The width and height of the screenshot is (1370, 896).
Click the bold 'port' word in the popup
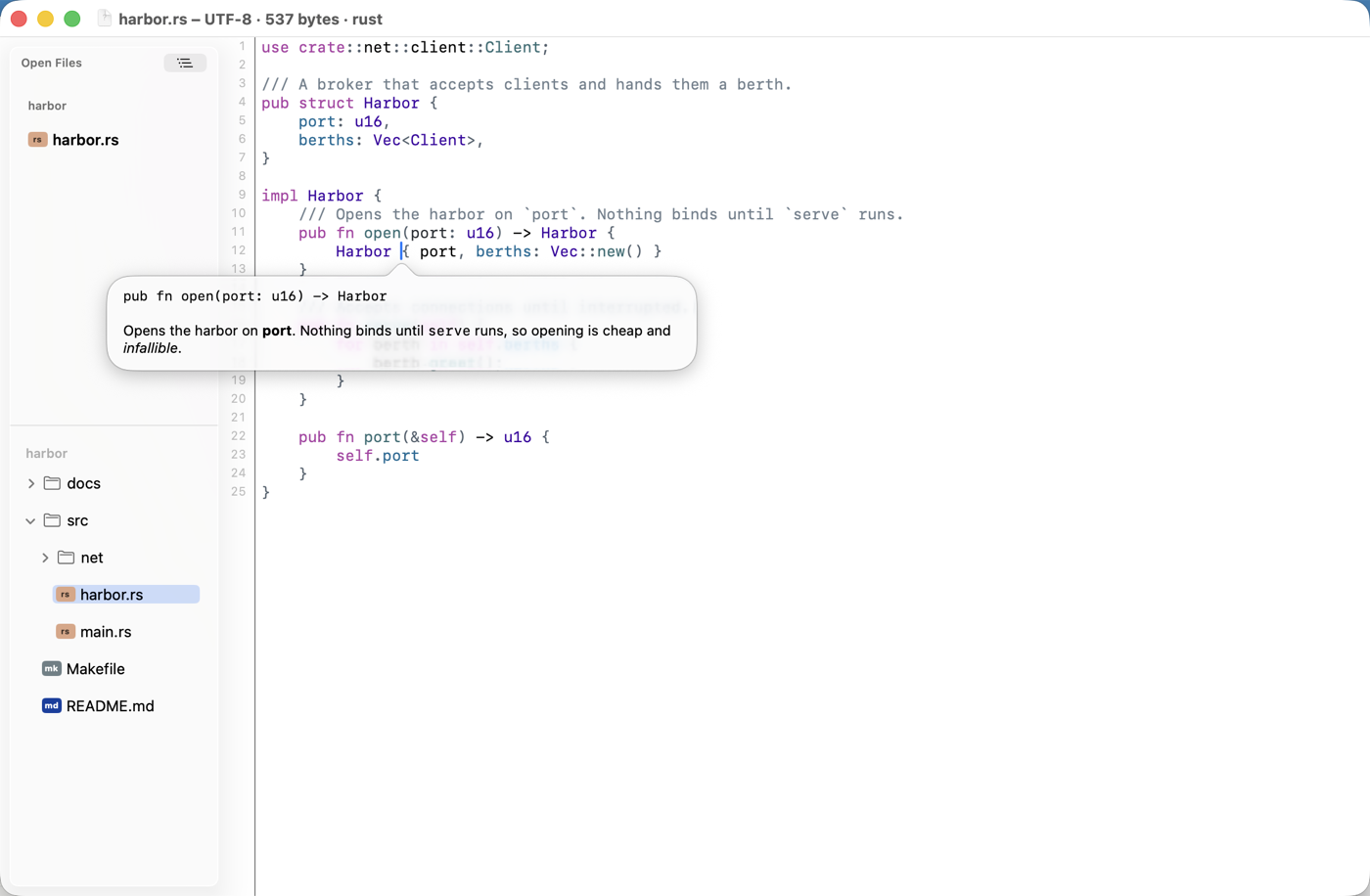coord(277,331)
